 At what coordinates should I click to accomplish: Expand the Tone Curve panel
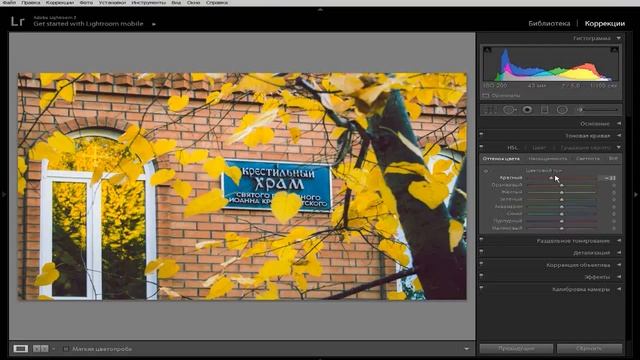tap(619, 136)
